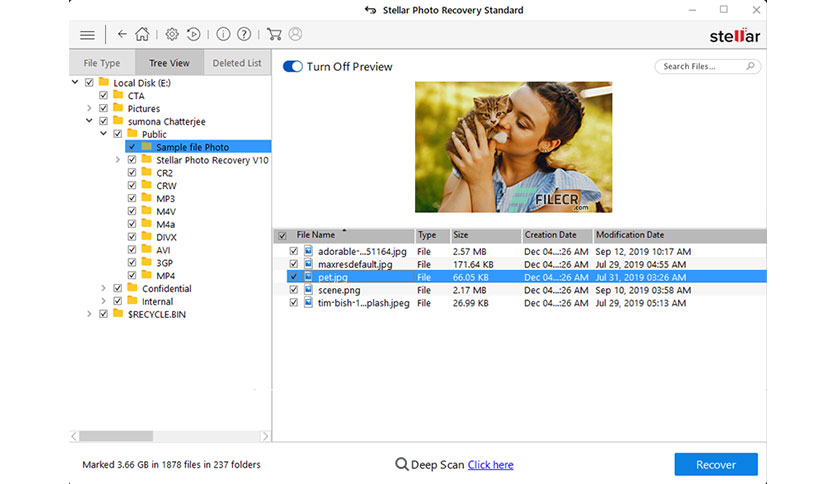Viewport: 836px width, 484px height.
Task: Click the tree scrollbar right arrow
Action: (x=265, y=436)
